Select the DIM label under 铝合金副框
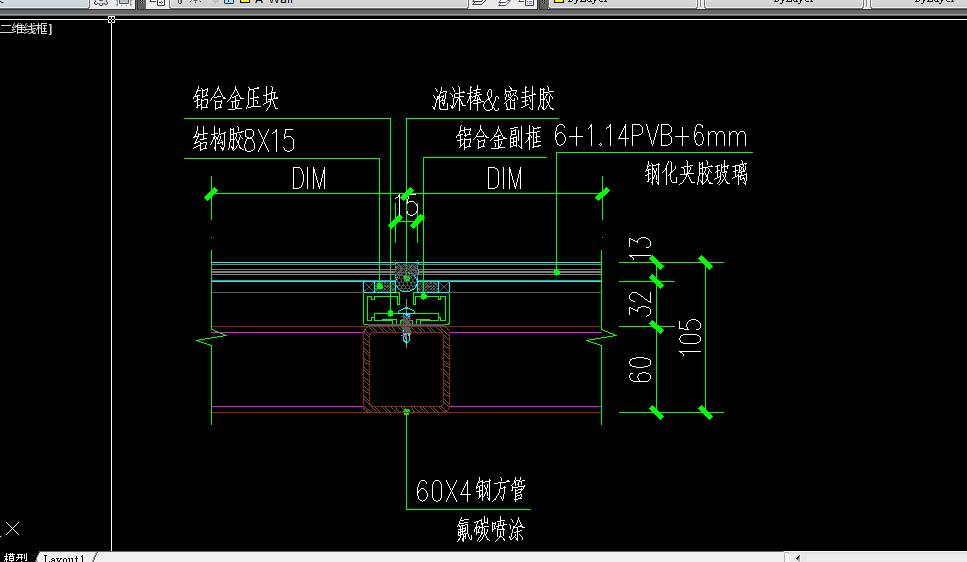The image size is (967, 562). [x=504, y=179]
